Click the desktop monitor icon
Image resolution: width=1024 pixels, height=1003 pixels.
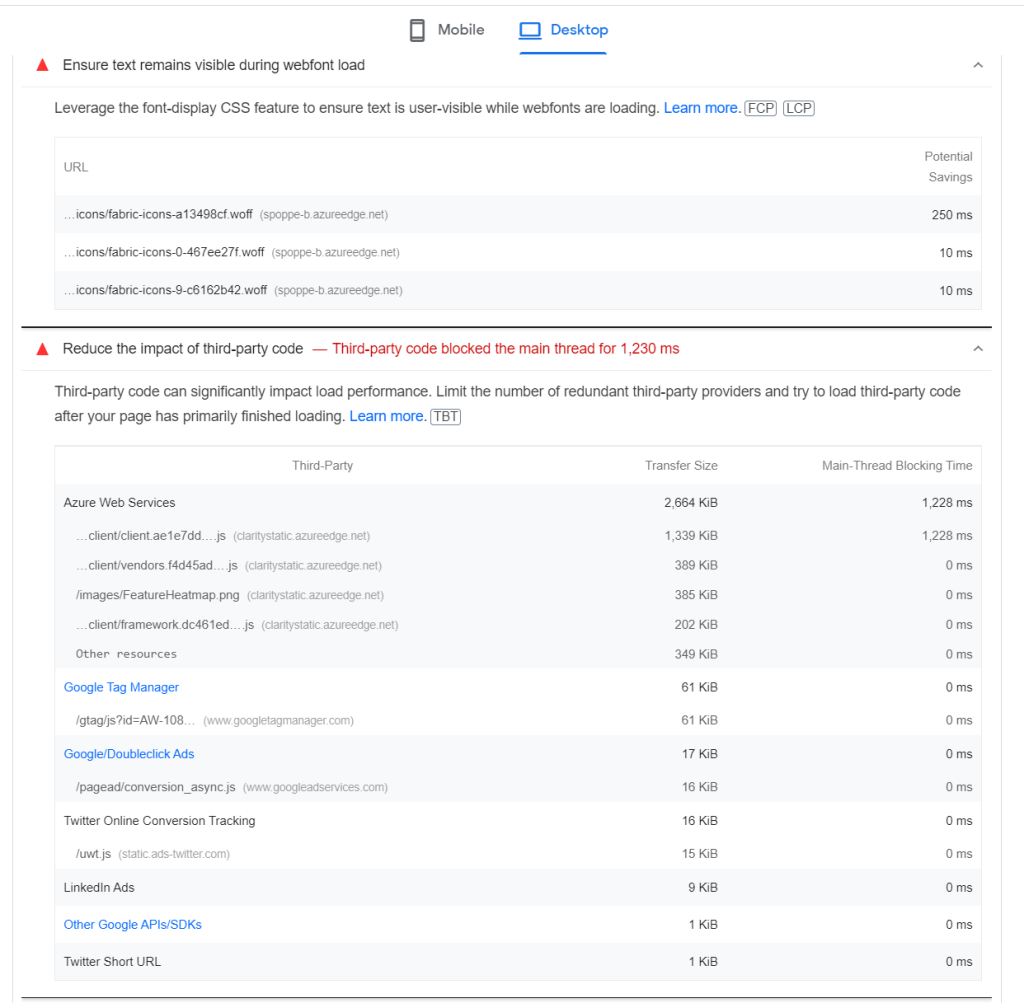click(530, 30)
